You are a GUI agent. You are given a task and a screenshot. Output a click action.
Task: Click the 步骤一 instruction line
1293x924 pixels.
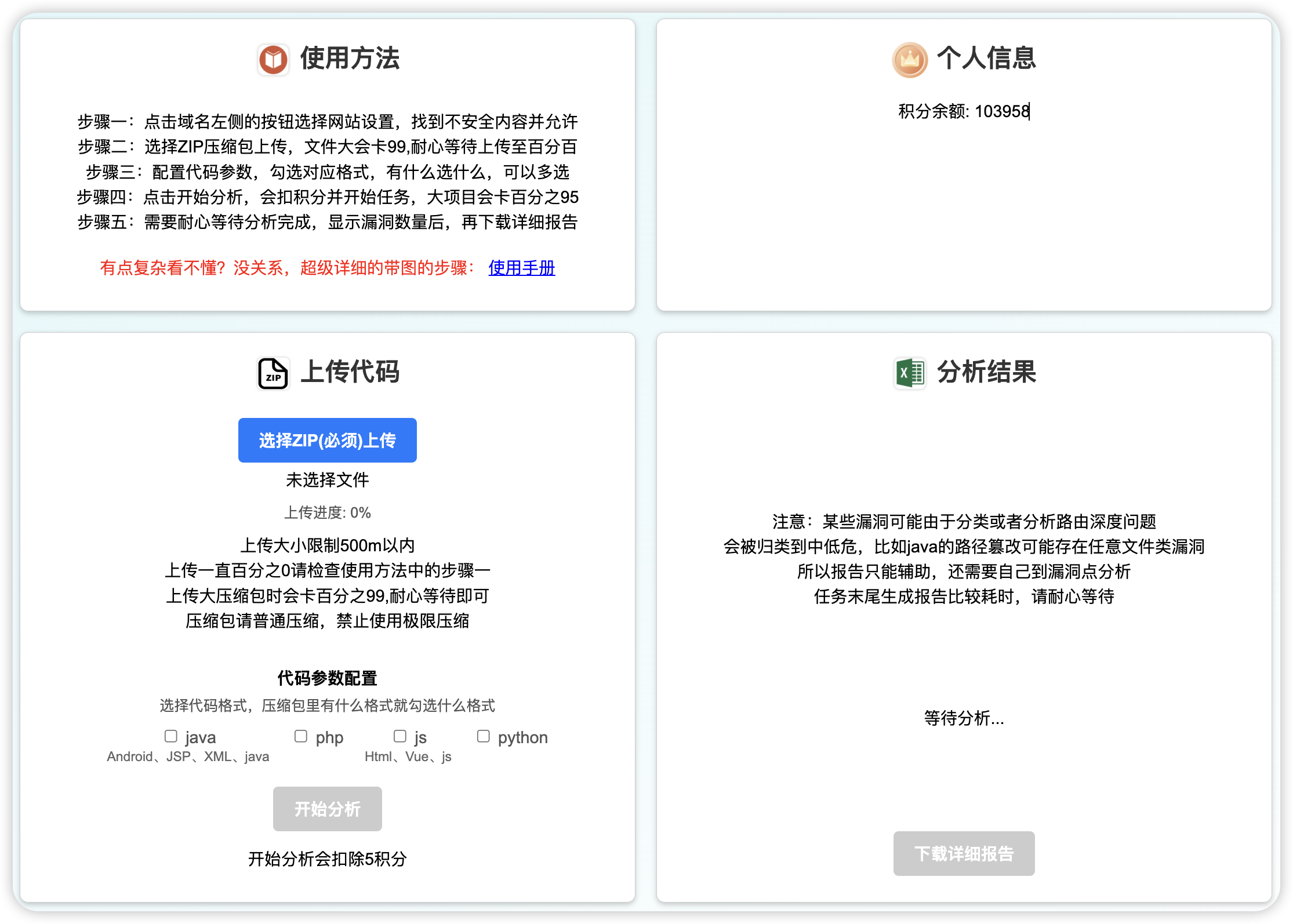tap(328, 122)
